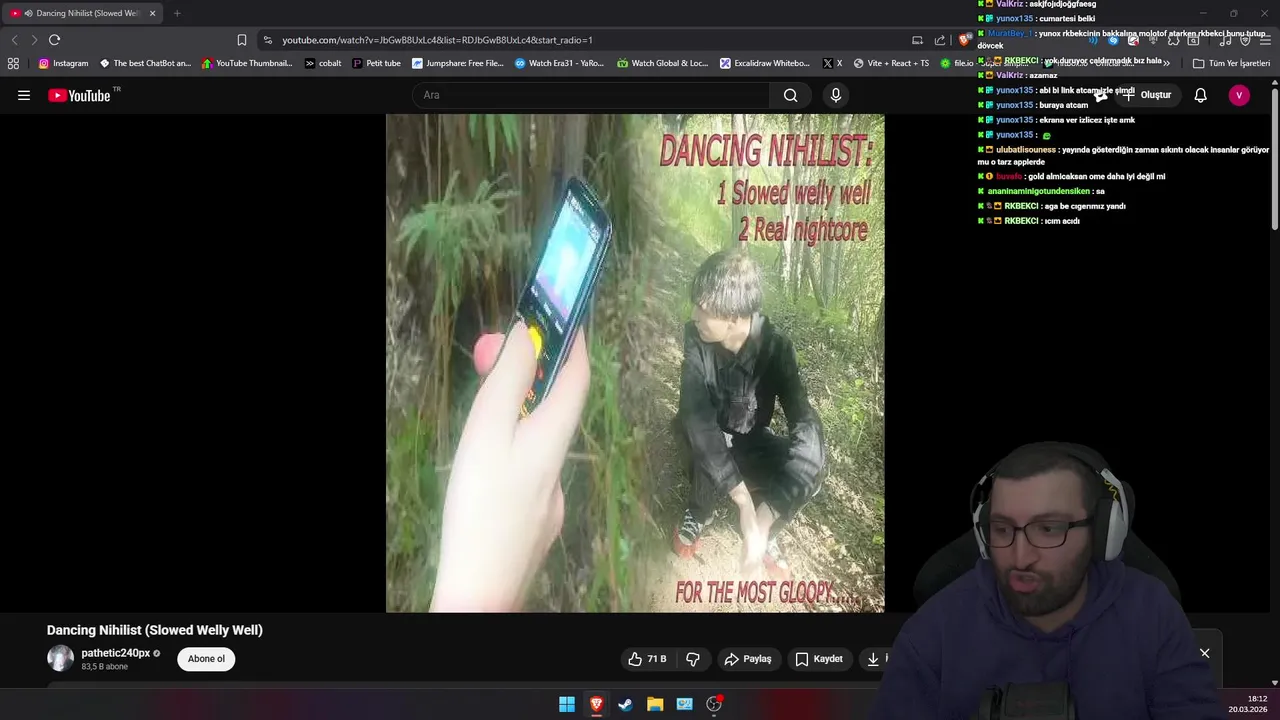This screenshot has height=720, width=1280.
Task: Open the X bookmark
Action: (832, 63)
